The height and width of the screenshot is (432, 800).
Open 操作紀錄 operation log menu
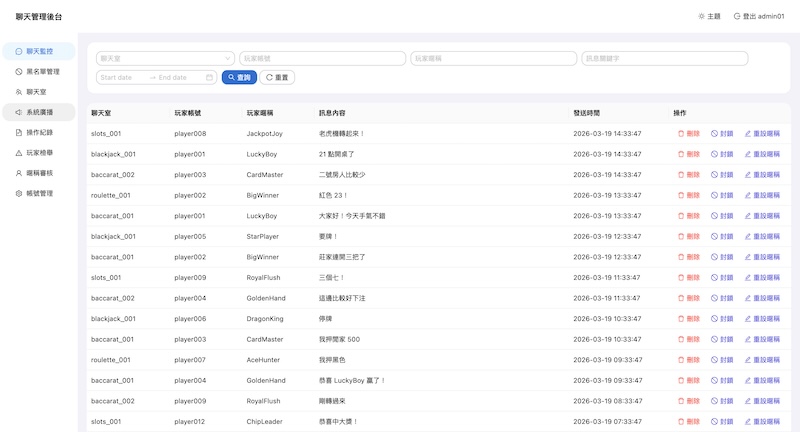[39, 133]
